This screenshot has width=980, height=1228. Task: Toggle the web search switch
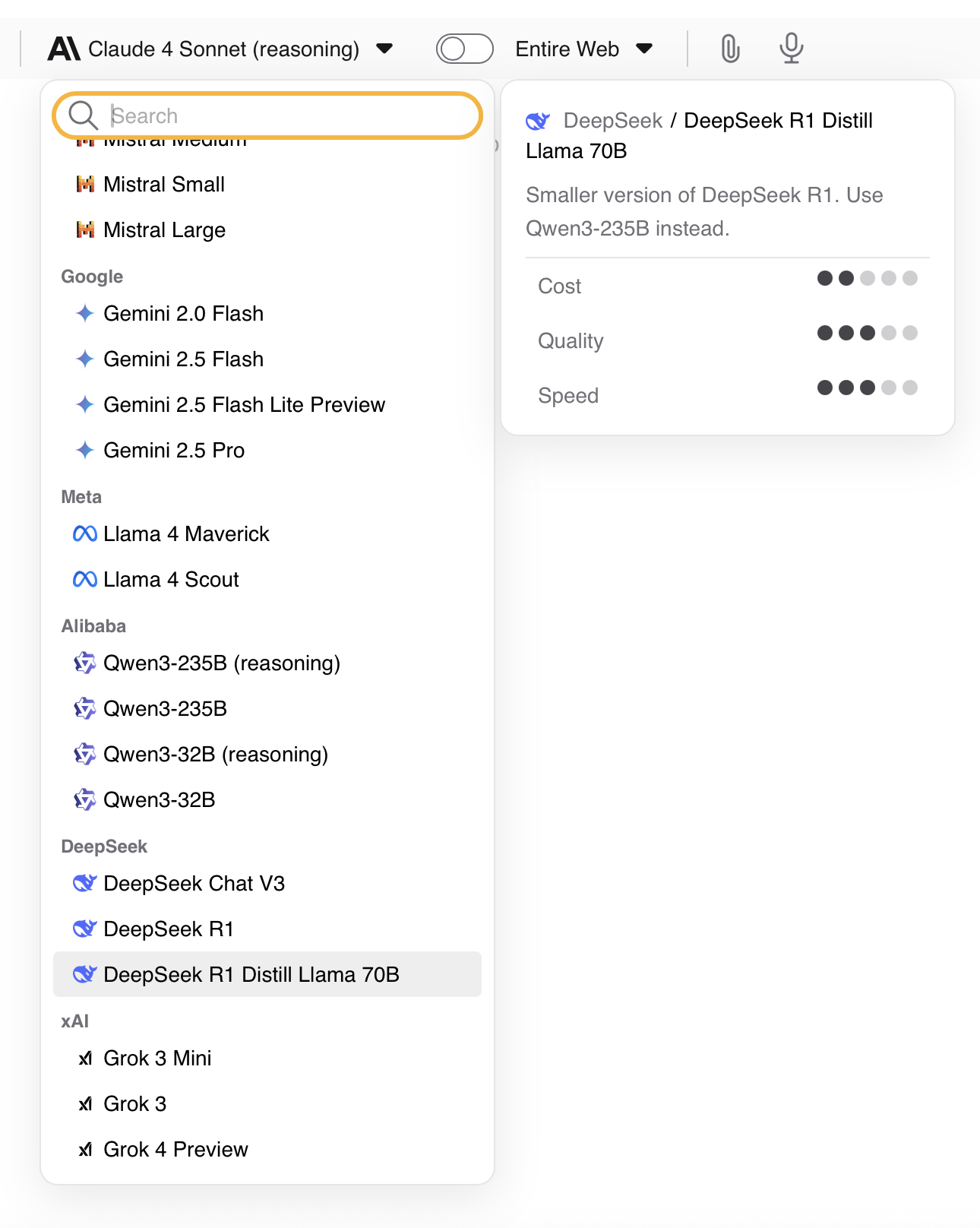[x=464, y=49]
